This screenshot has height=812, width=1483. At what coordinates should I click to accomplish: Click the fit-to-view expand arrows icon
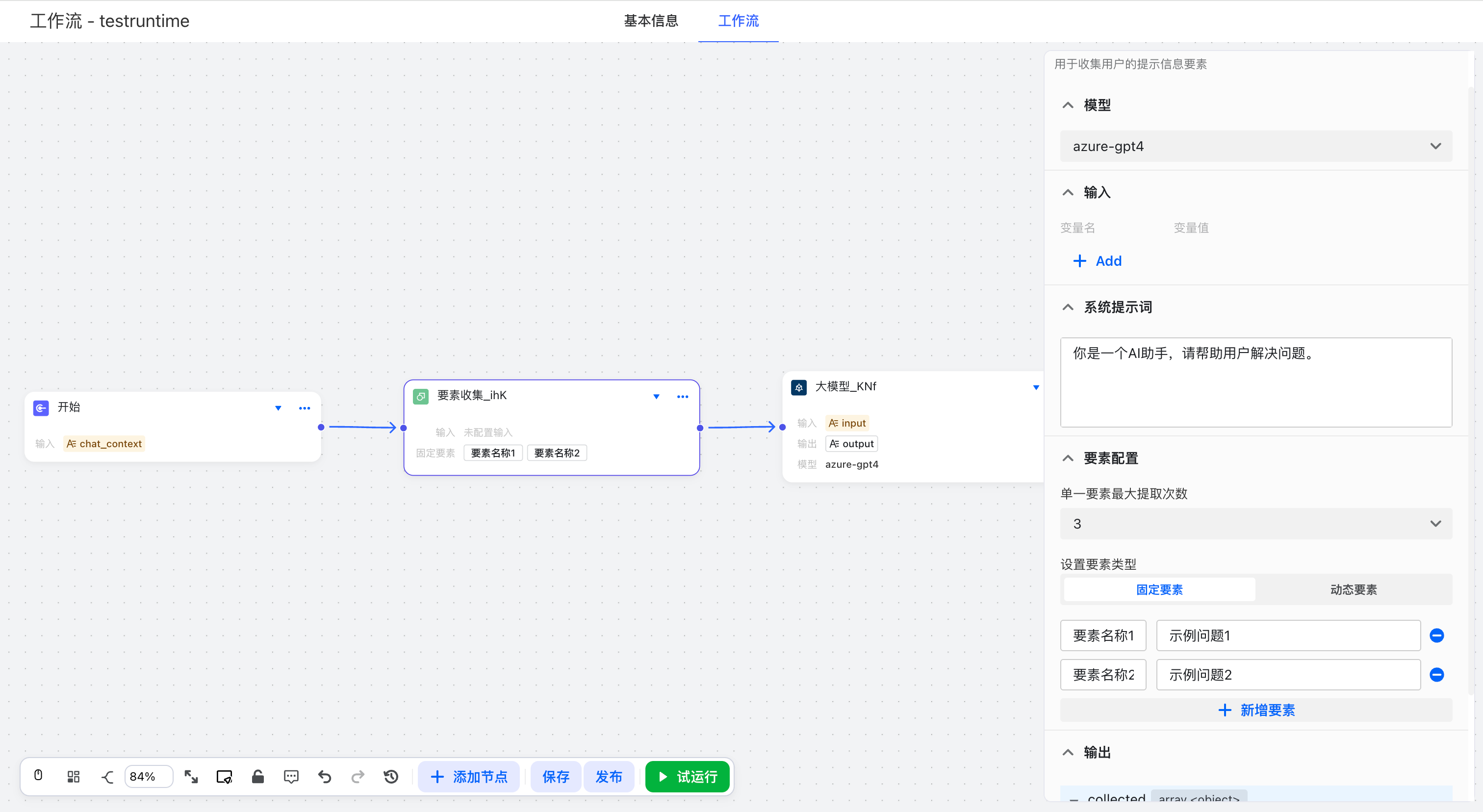[191, 776]
